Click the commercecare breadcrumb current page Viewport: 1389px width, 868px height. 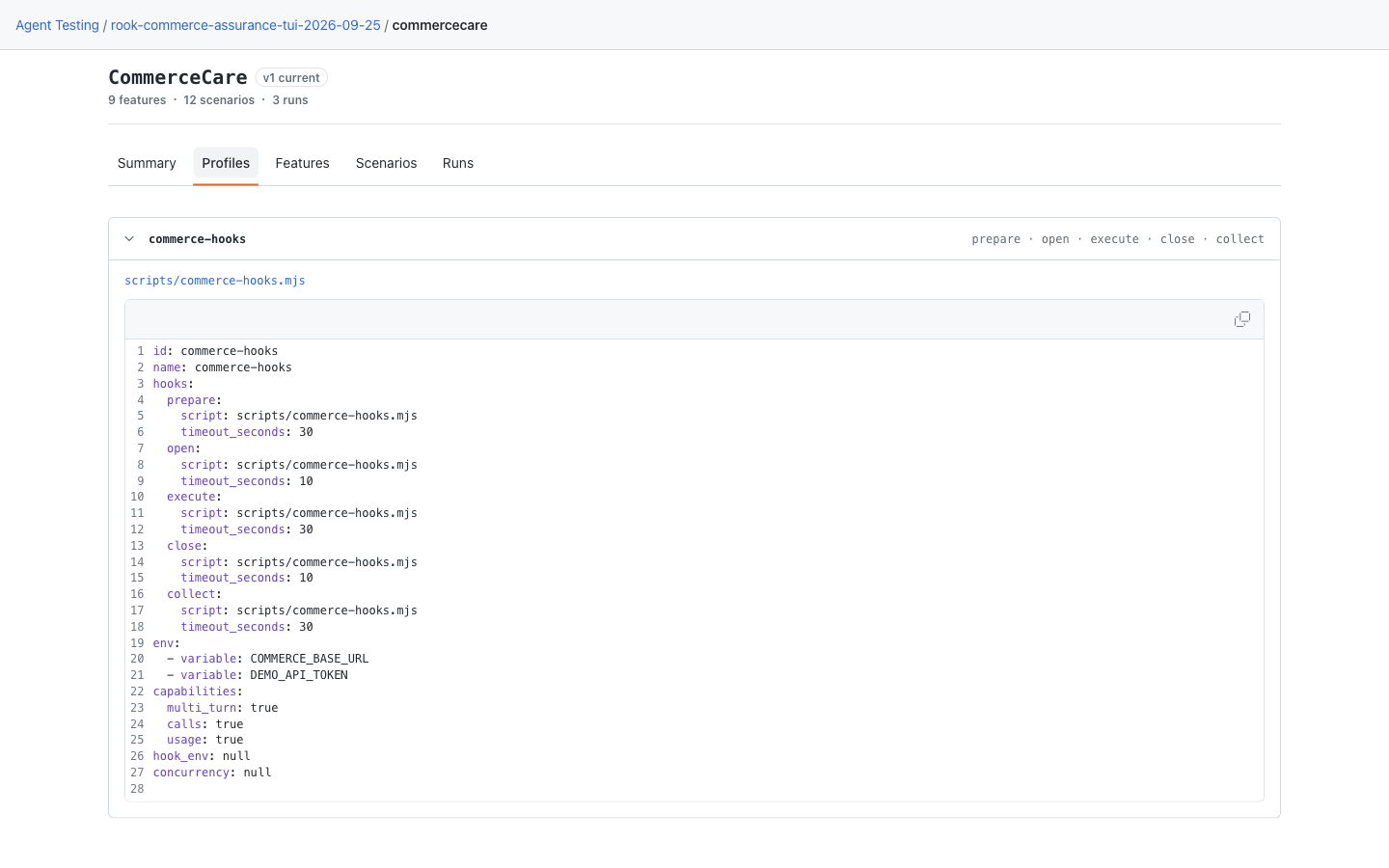coord(440,25)
